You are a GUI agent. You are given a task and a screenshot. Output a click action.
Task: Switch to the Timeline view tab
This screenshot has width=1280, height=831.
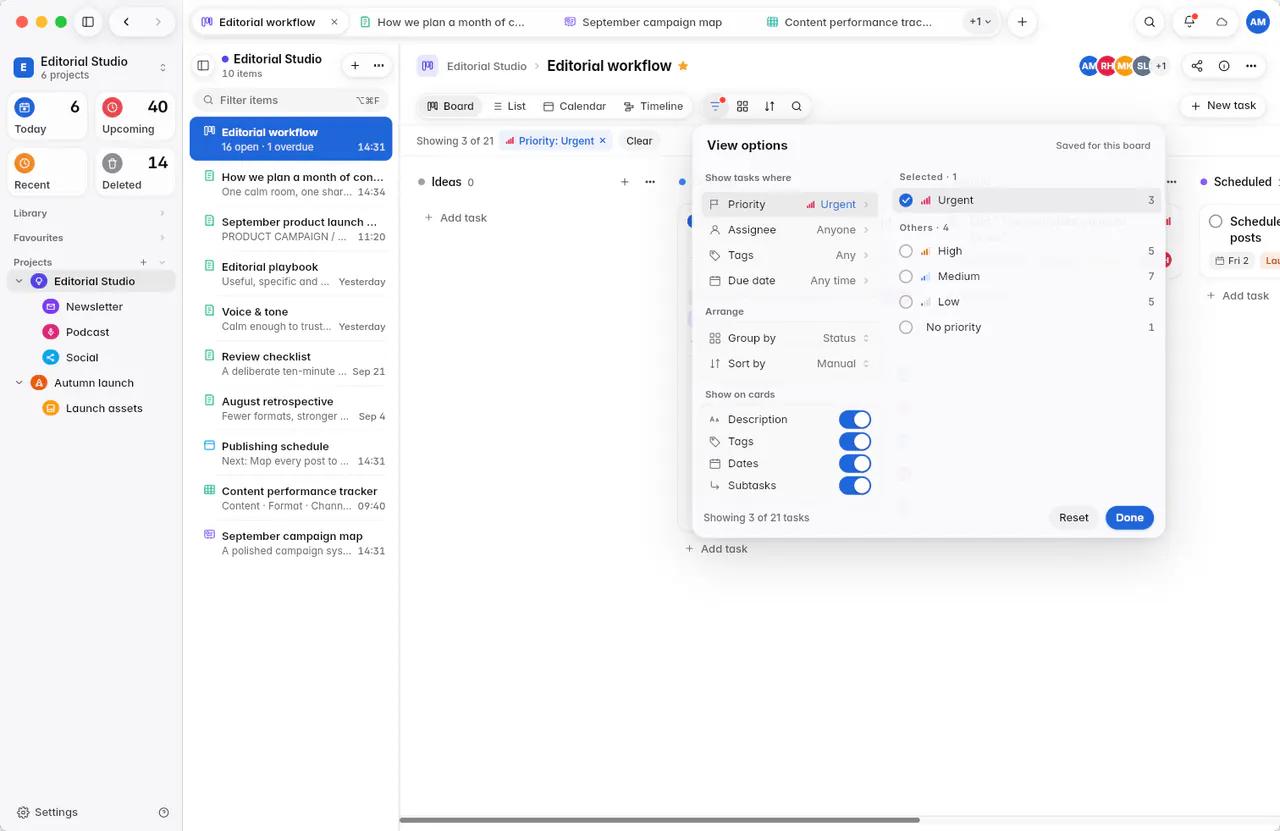[653, 106]
